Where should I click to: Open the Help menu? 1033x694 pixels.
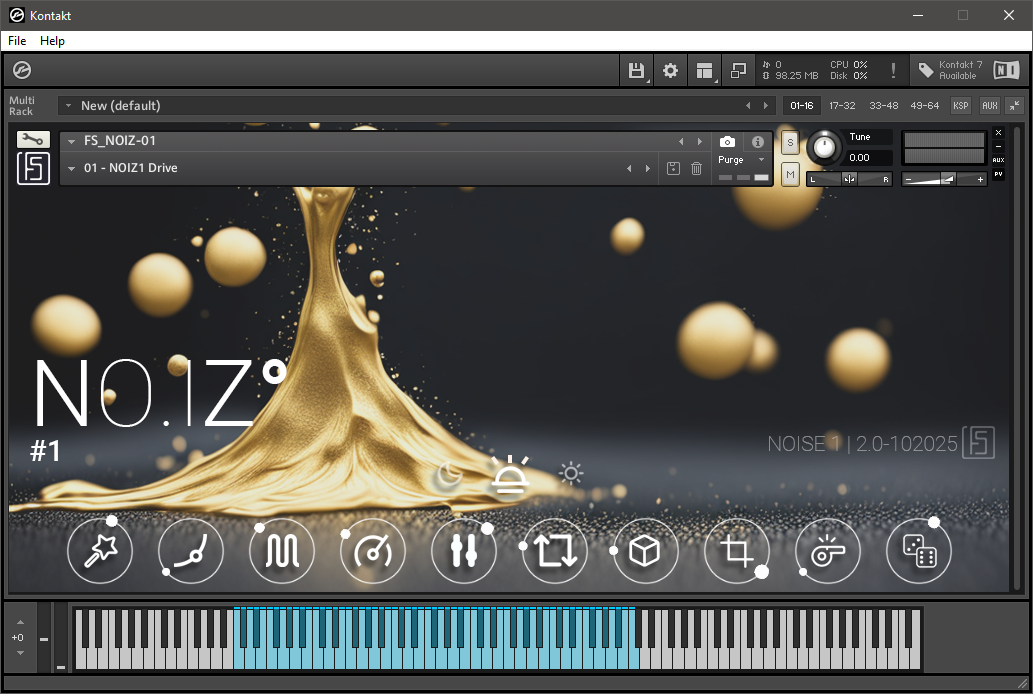click(x=52, y=41)
